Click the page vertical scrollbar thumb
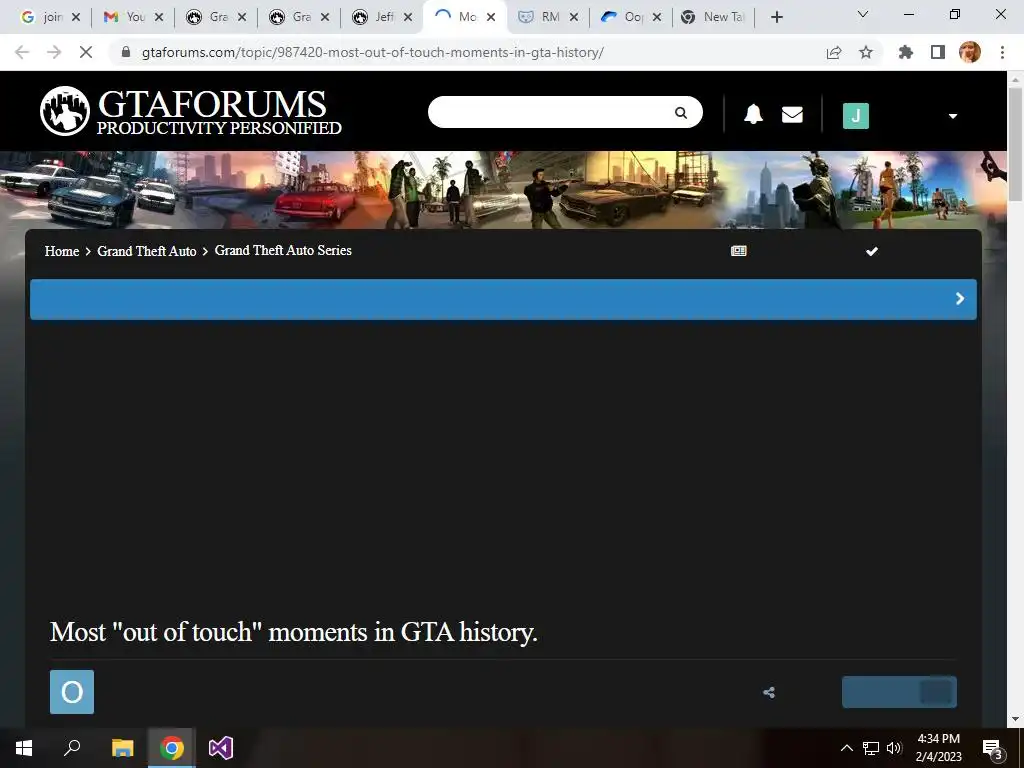1024x768 pixels. pyautogui.click(x=1015, y=144)
